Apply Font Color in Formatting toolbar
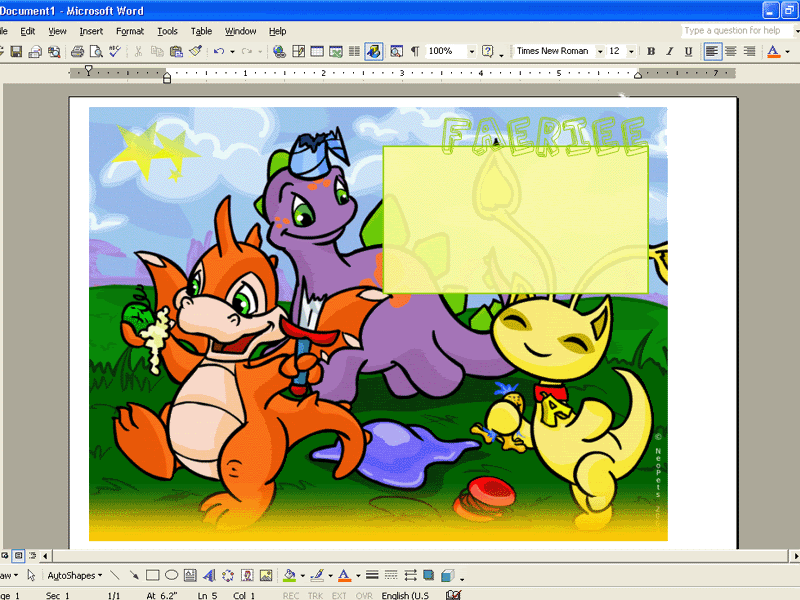The image size is (800, 600). click(774, 51)
